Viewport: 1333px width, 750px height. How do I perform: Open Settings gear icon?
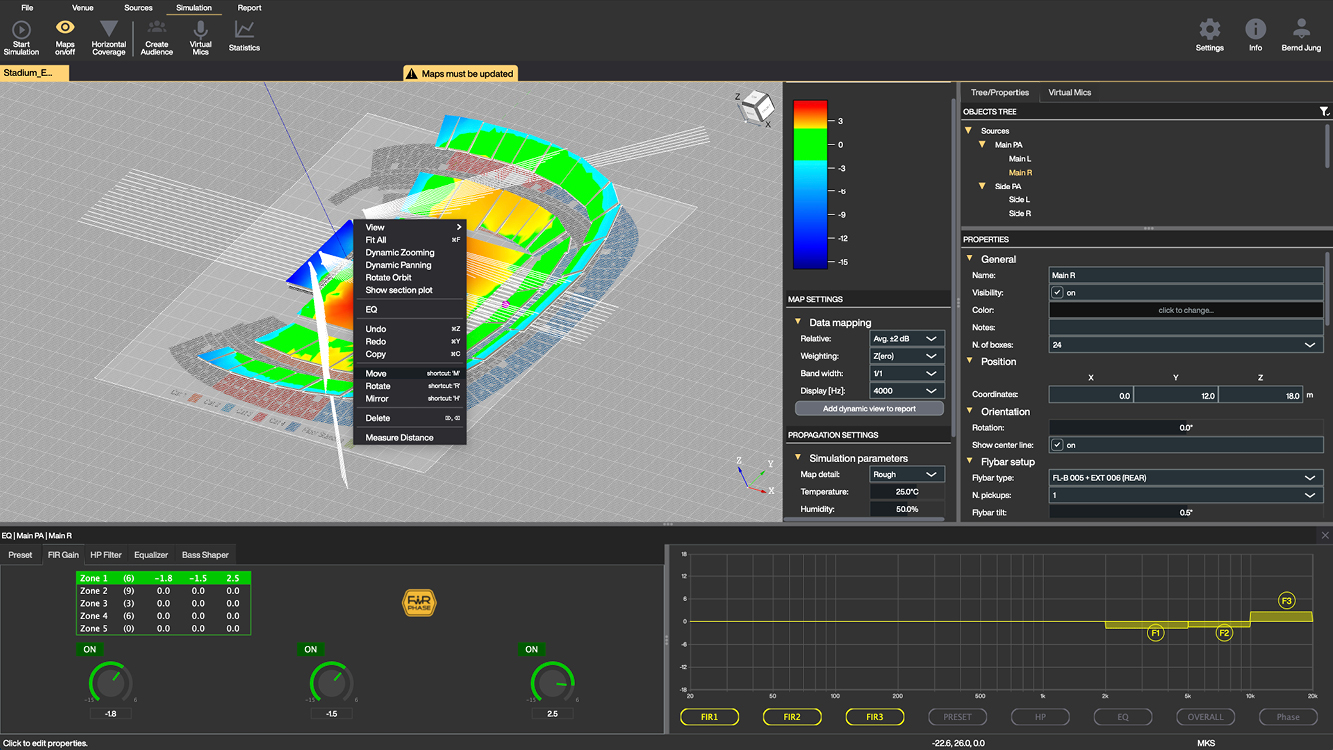(x=1209, y=29)
